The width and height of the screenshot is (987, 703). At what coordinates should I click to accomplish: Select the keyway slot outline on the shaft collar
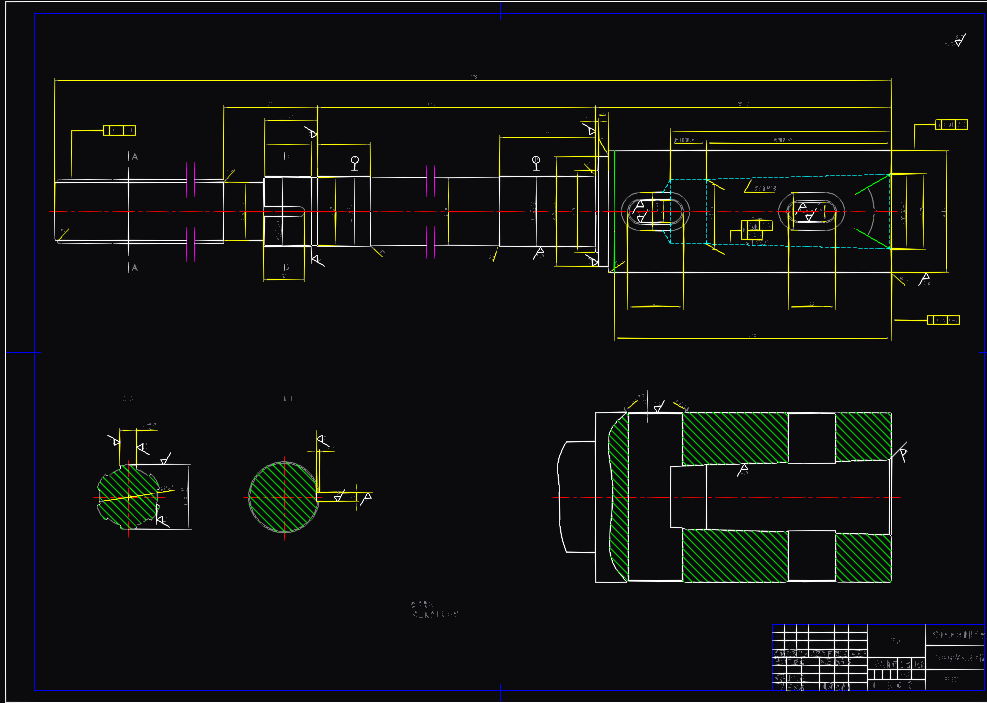(285, 211)
